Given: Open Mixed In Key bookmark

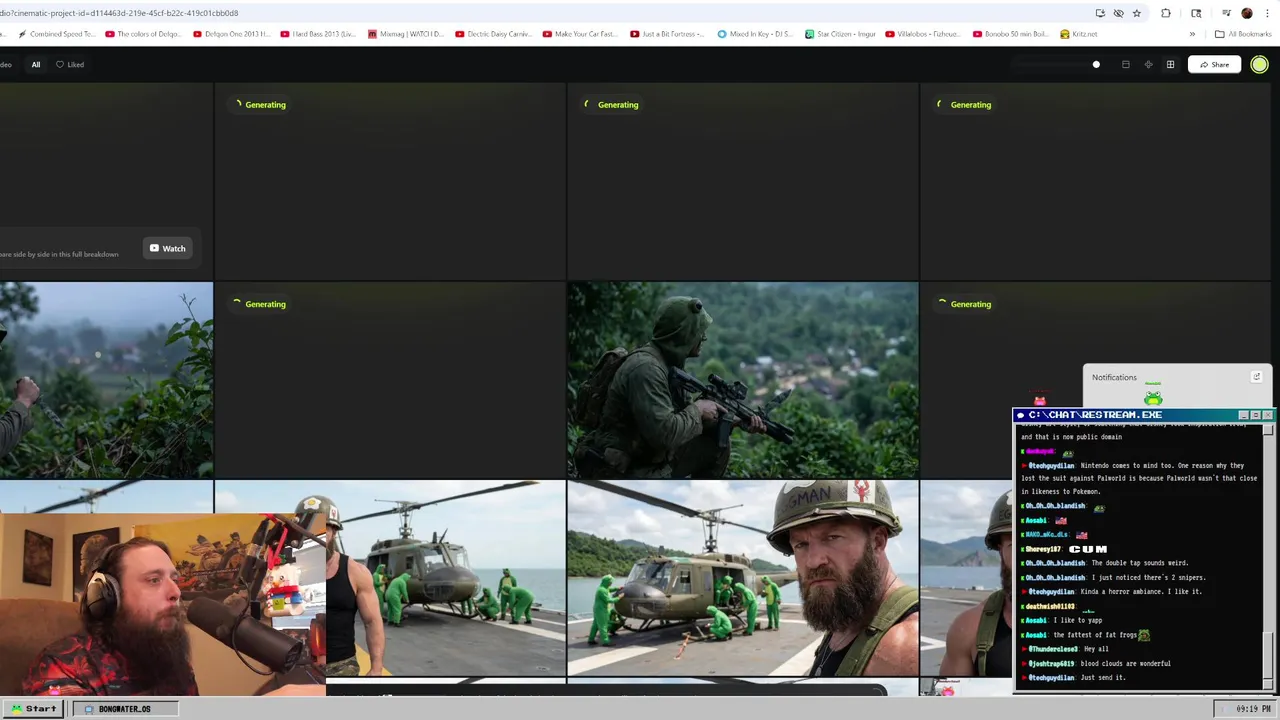Looking at the screenshot, I should pyautogui.click(x=755, y=34).
